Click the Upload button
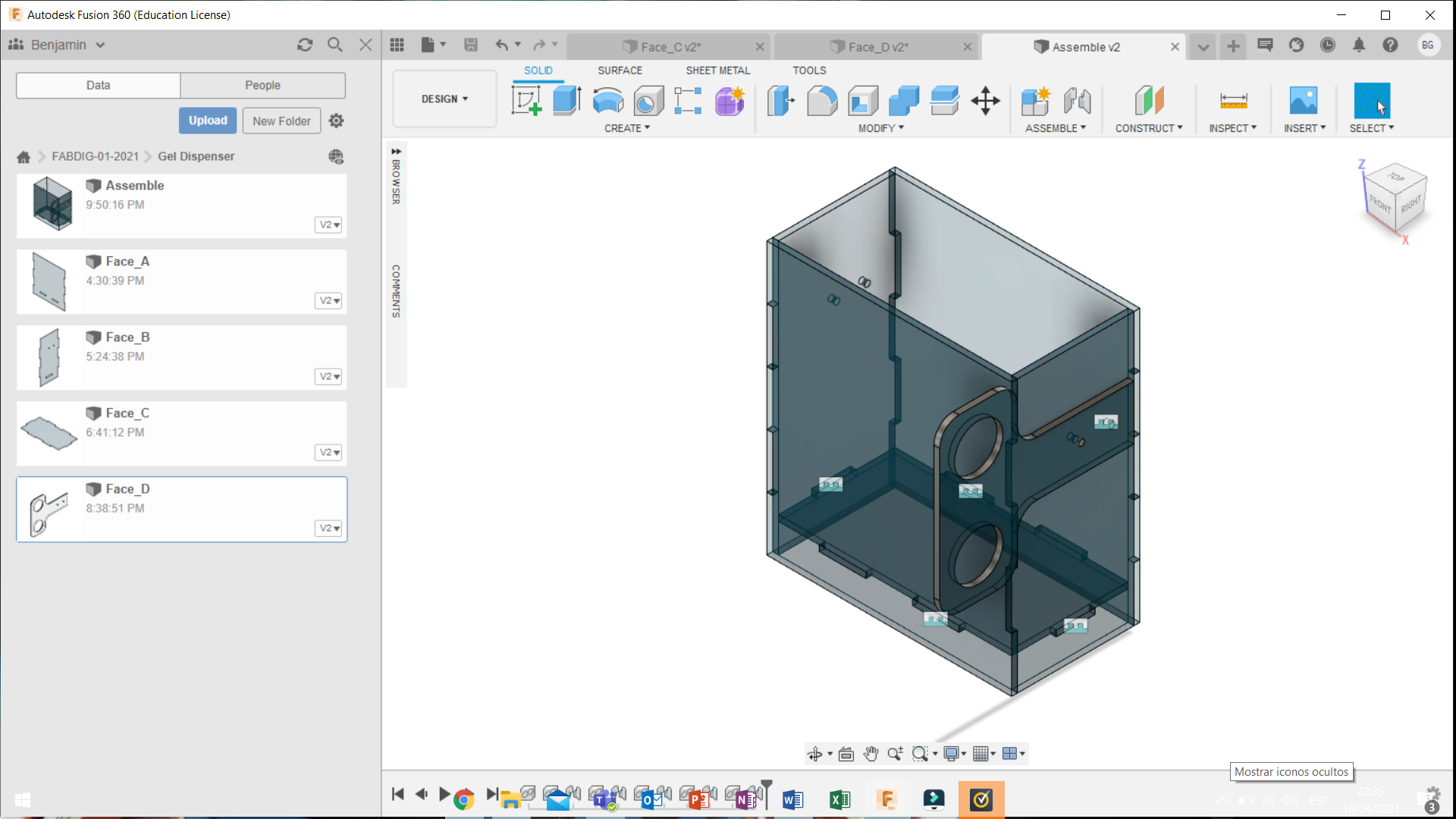The width and height of the screenshot is (1456, 819). (207, 120)
